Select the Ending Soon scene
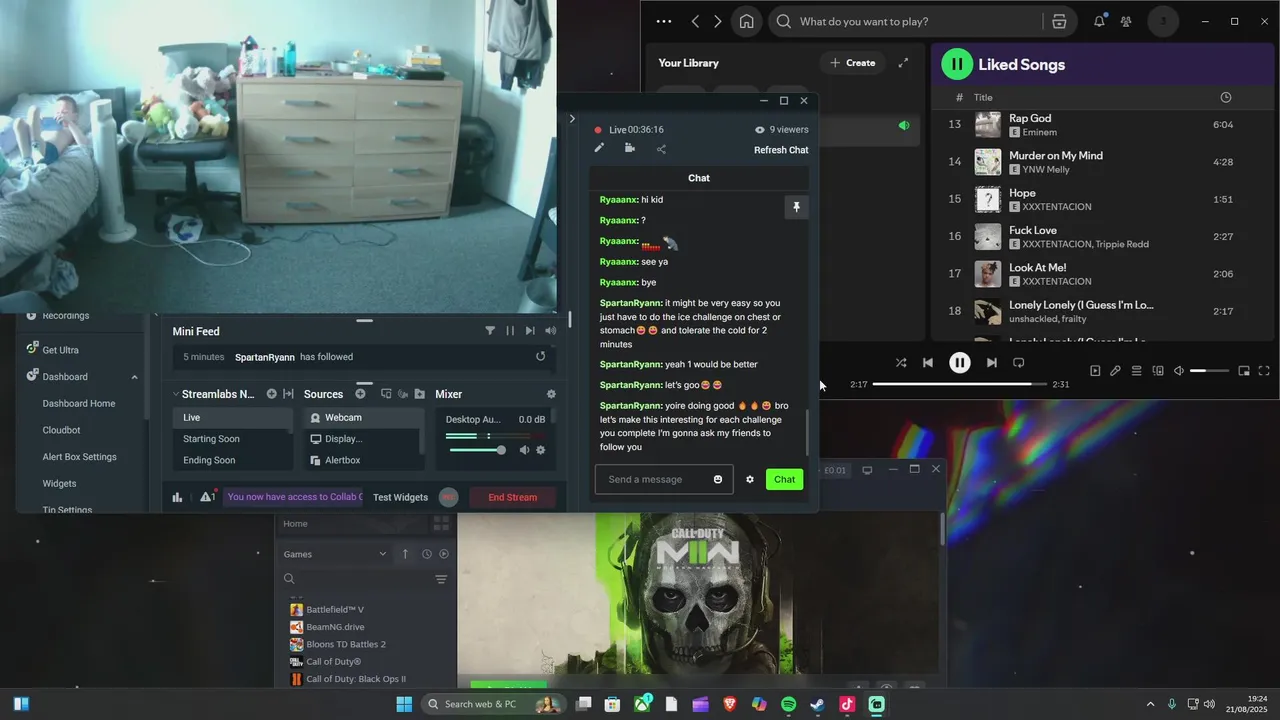1280x720 pixels. [232, 460]
